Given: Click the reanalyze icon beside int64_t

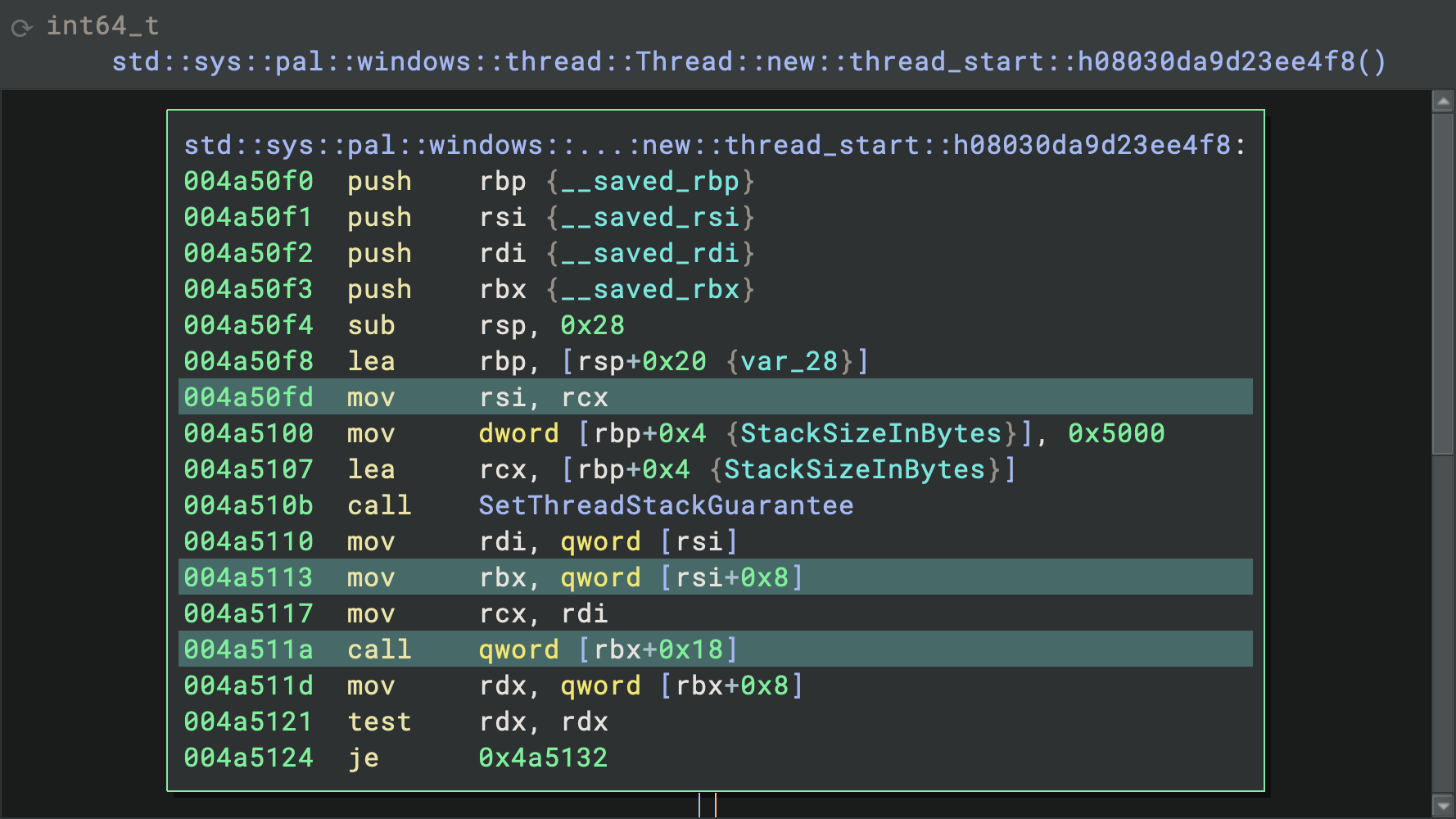Looking at the screenshot, I should (21, 28).
